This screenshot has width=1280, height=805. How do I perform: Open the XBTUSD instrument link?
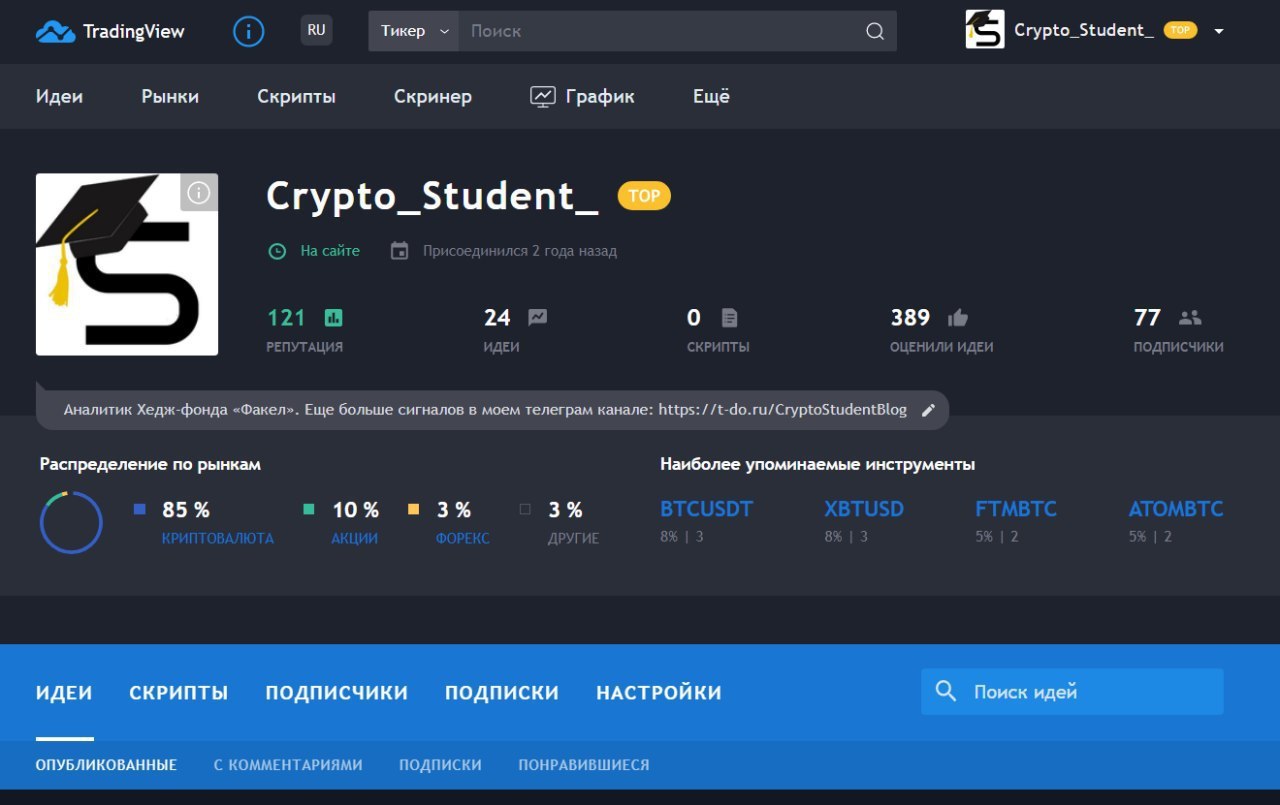click(864, 509)
